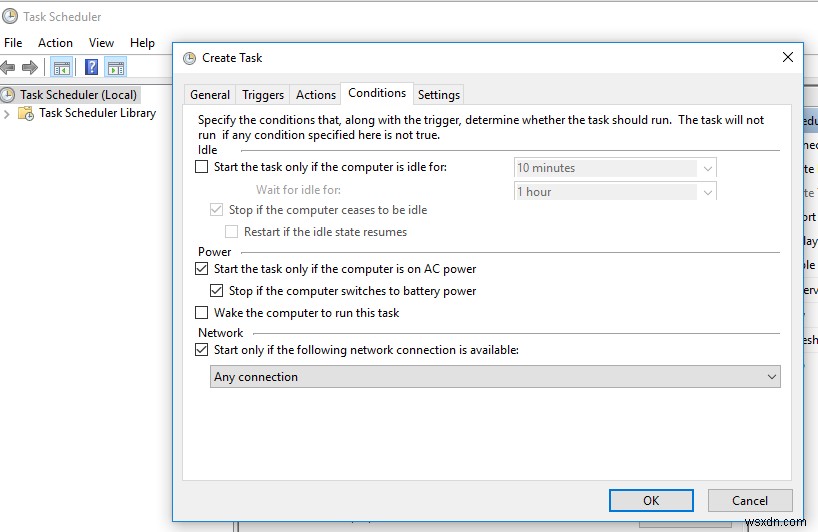The image size is (818, 532).
Task: Click the Forward arrow toolbar icon
Action: 30,67
